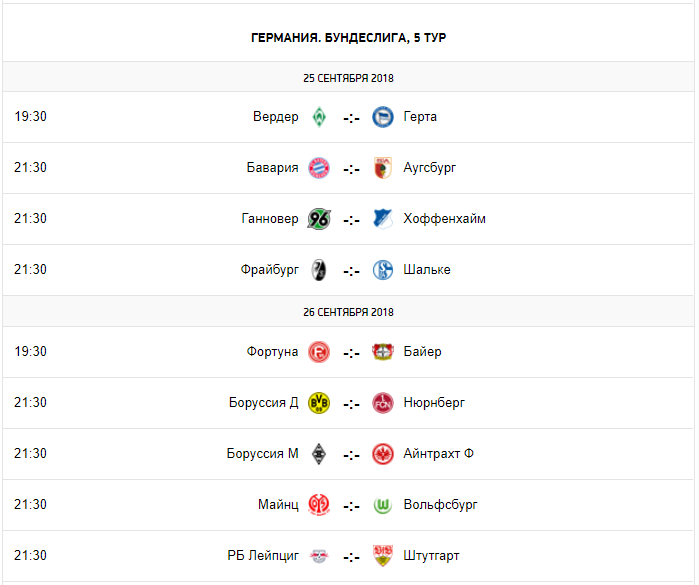Image resolution: width=699 pixels, height=585 pixels.
Task: Click the Stuttgart club logo
Action: coord(382,555)
